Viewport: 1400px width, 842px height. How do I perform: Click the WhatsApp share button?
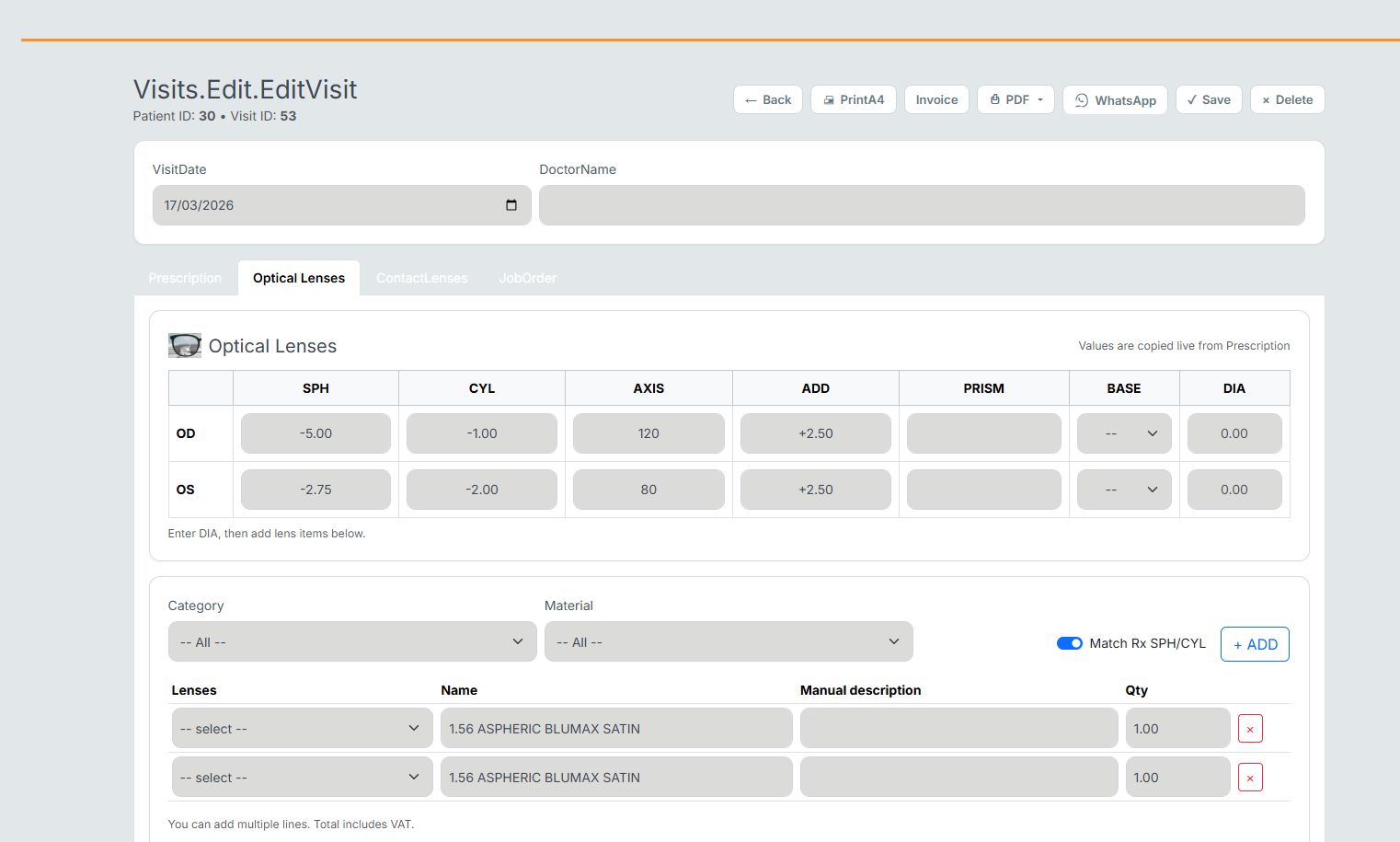[1115, 100]
